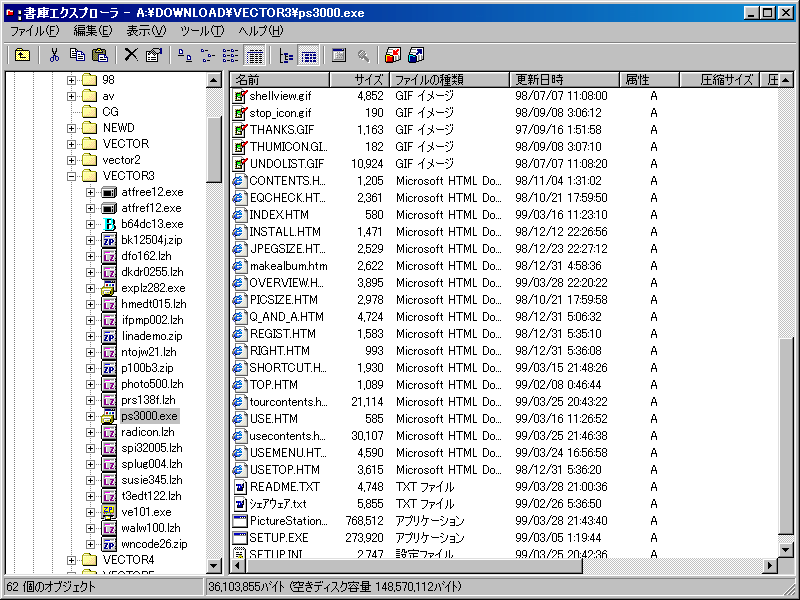The height and width of the screenshot is (600, 800).
Task: Open the ファイル(F) menu
Action: tap(35, 31)
